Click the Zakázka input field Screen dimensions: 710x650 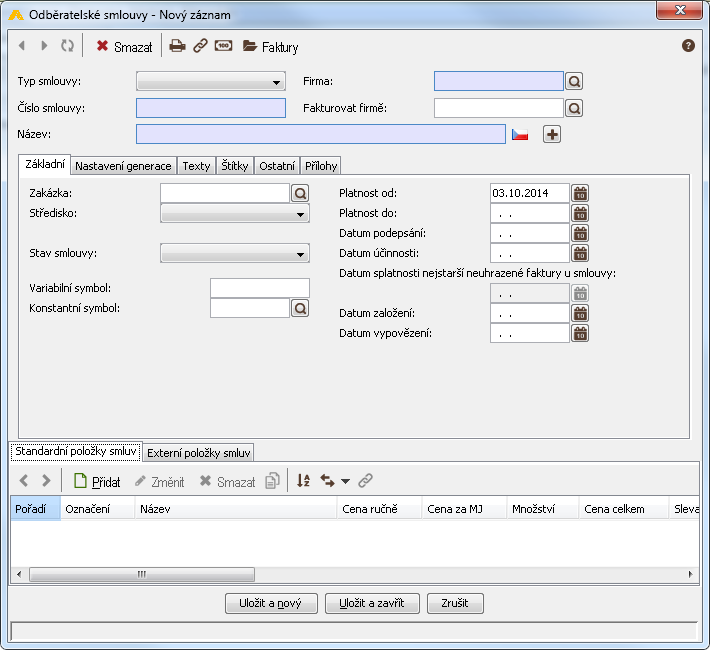coord(225,193)
